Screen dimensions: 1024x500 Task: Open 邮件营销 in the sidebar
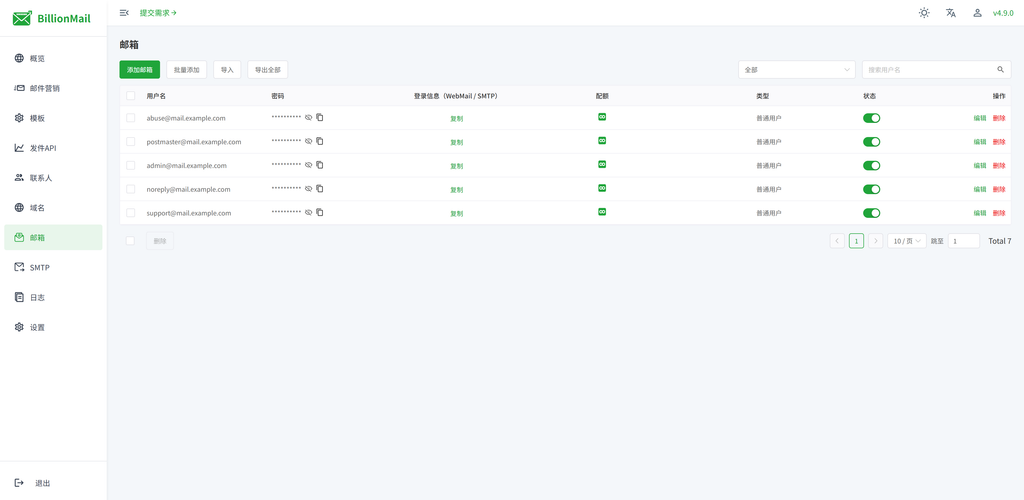point(53,88)
